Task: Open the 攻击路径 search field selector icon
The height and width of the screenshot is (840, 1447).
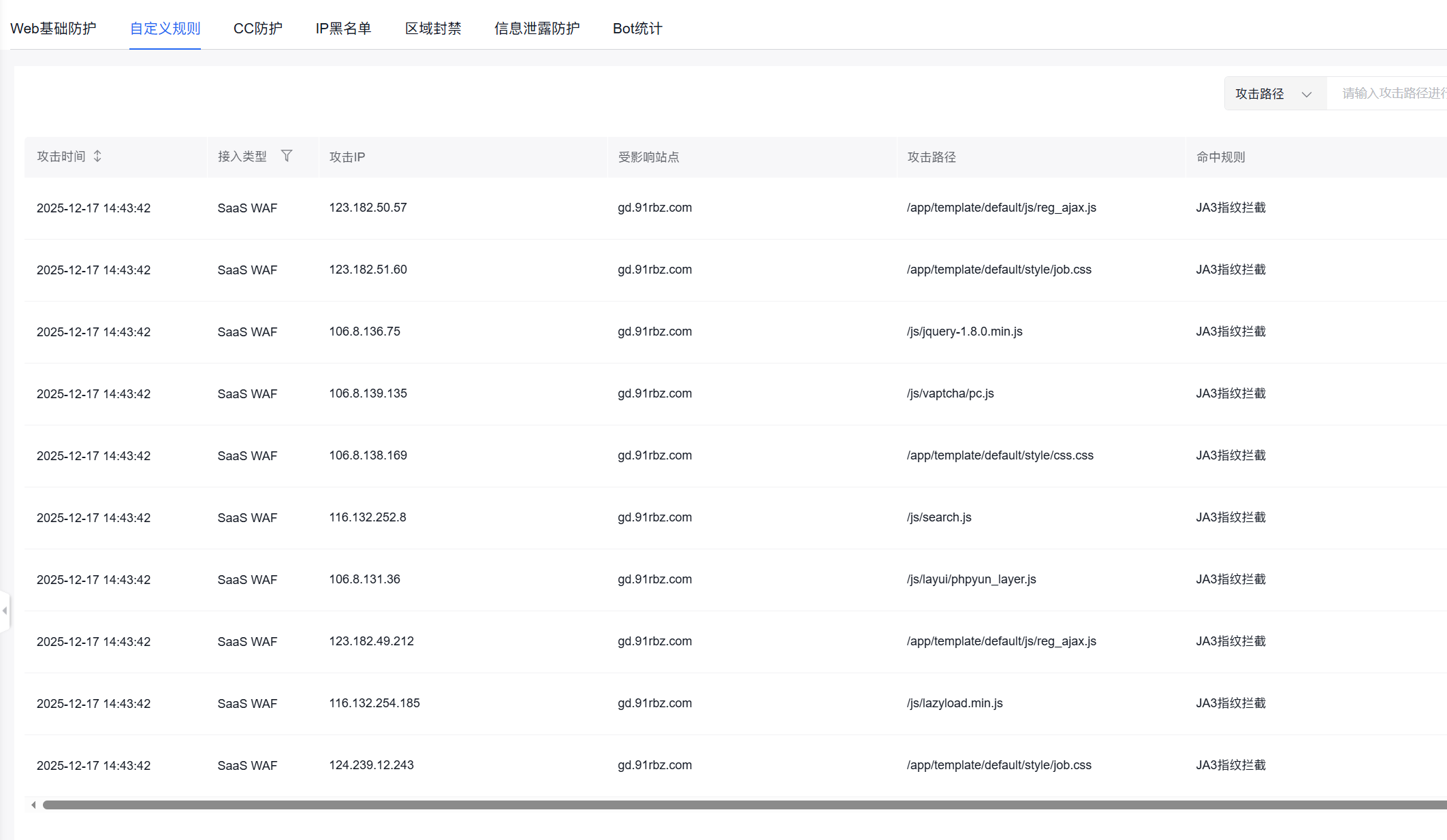Action: [x=1307, y=94]
